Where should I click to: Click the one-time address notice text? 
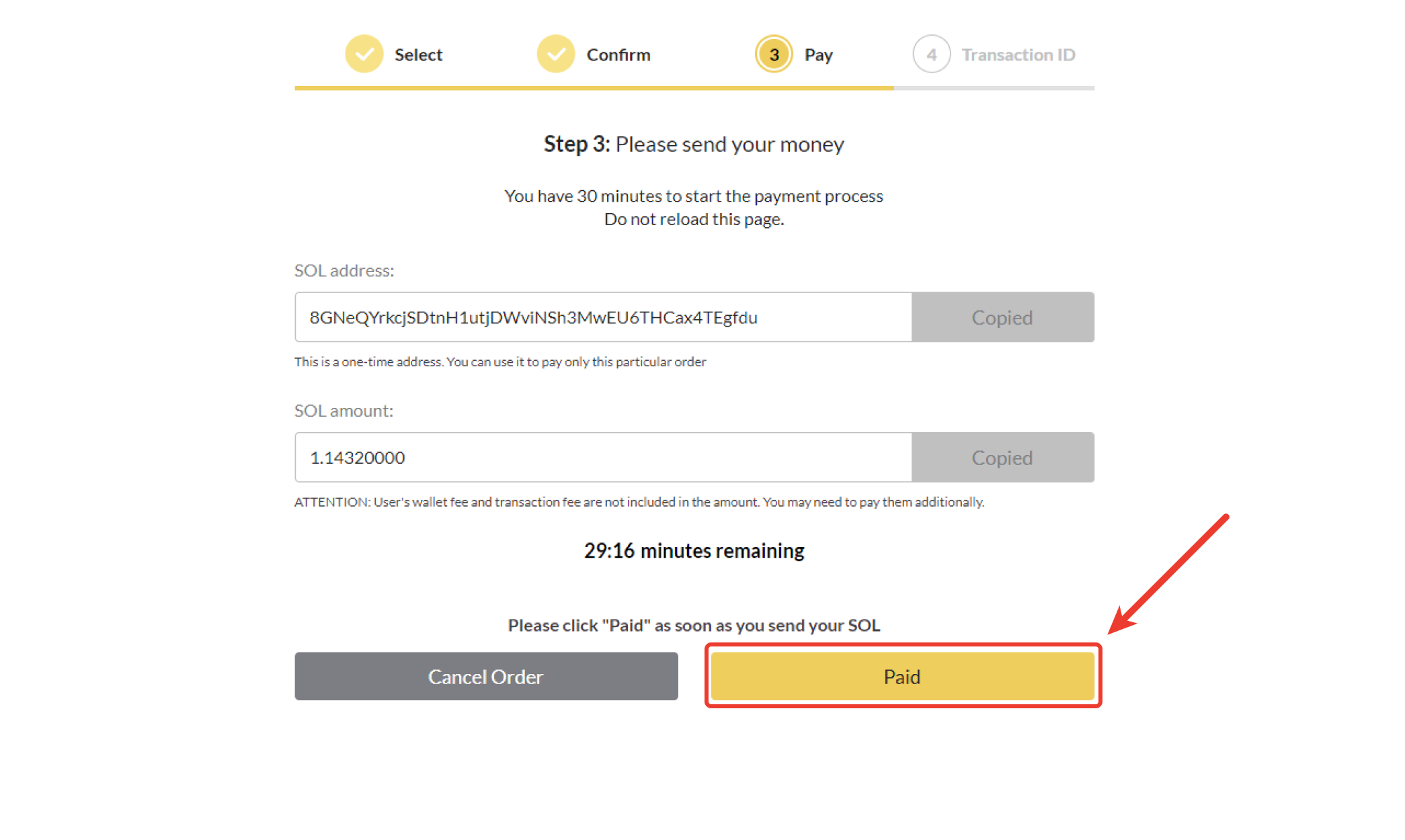[500, 362]
